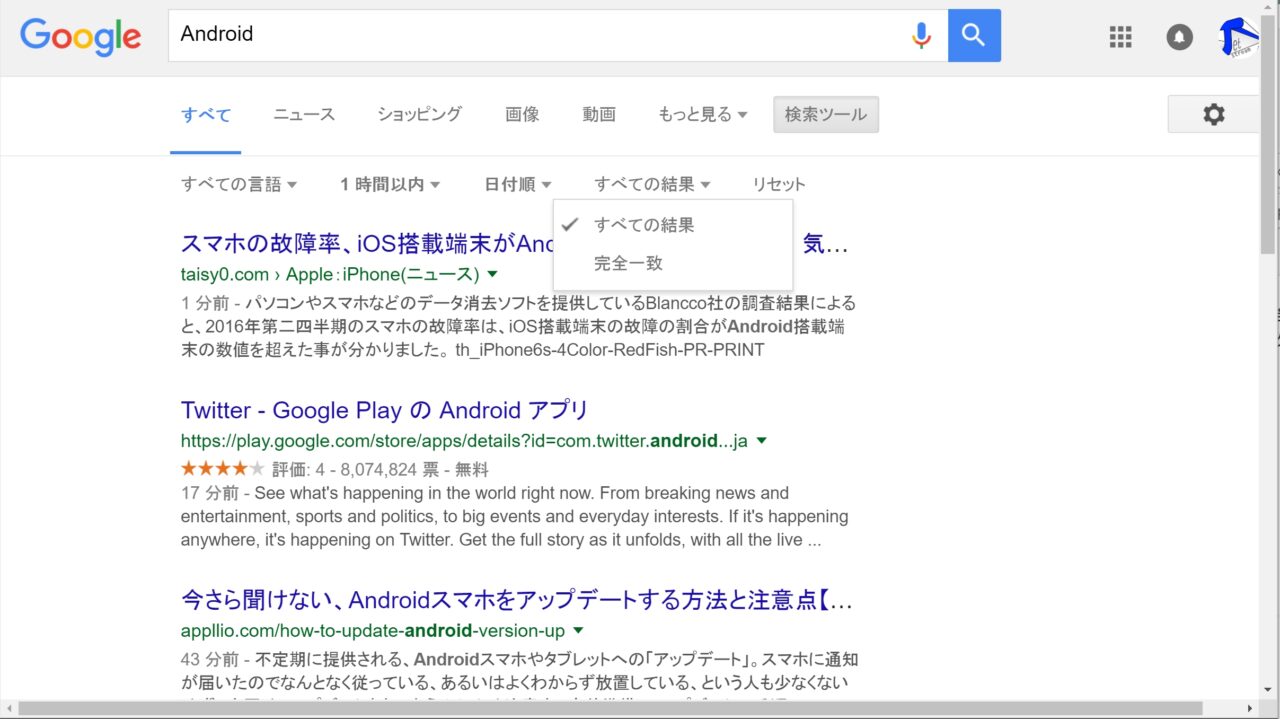Toggle the 検索ツール button
Screen dimensions: 1280x719
pos(825,115)
